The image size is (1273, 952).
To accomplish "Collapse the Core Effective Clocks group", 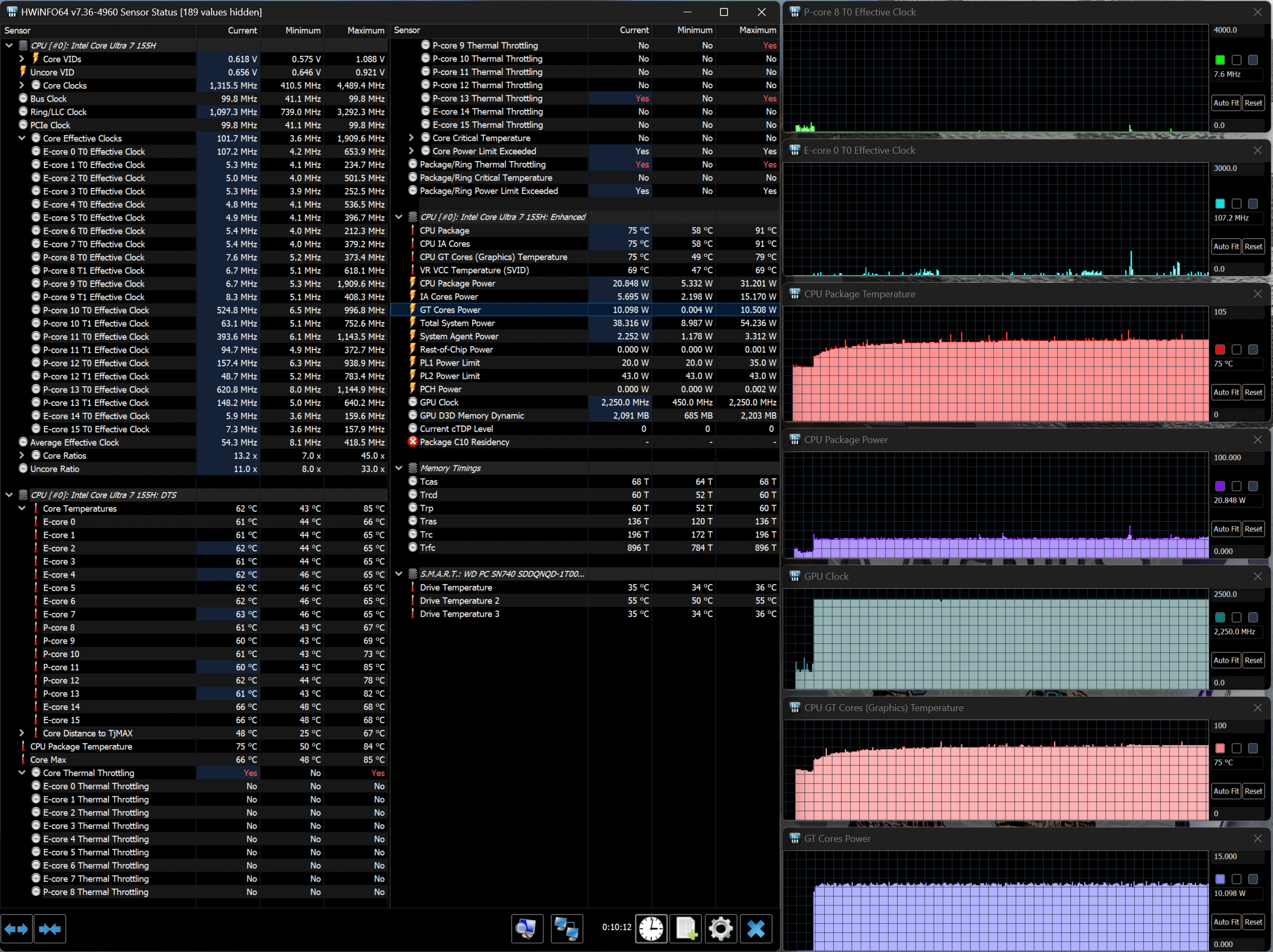I will coord(22,138).
